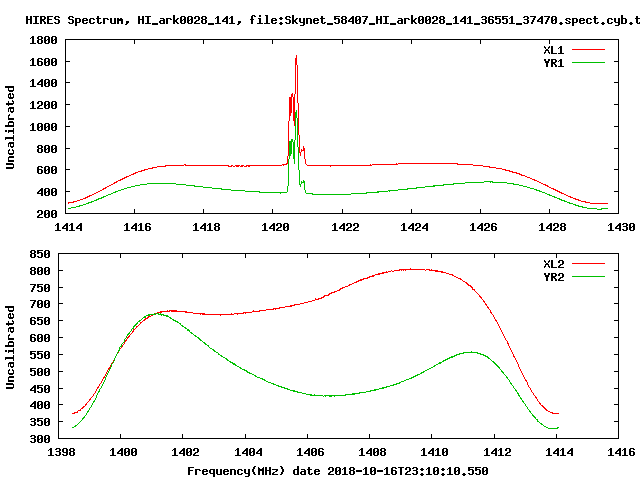Click the HIRES Spectrum plot title
Screen dimensions: 640x480
tap(333, 20)
